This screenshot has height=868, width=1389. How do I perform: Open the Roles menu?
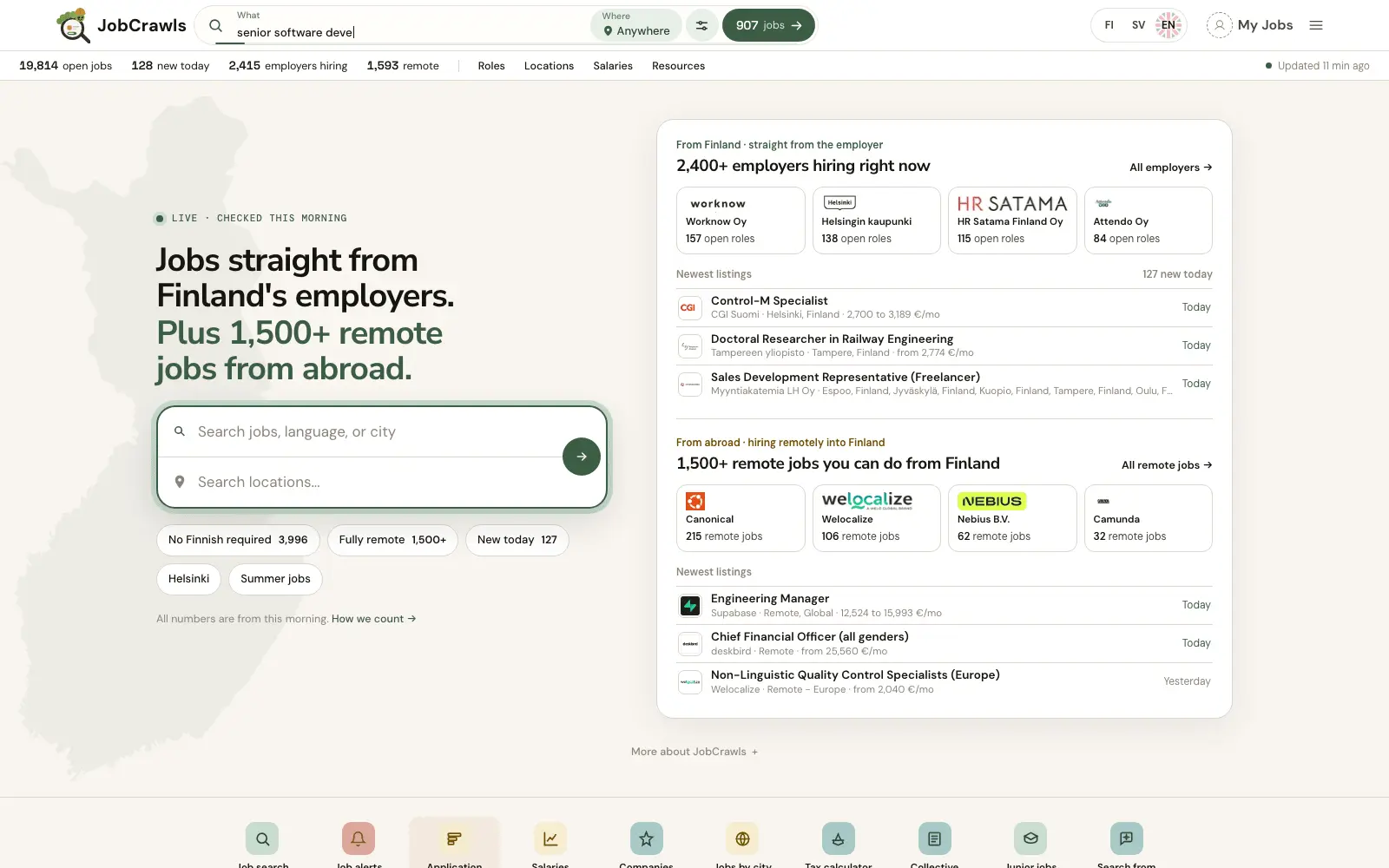pyautogui.click(x=491, y=66)
